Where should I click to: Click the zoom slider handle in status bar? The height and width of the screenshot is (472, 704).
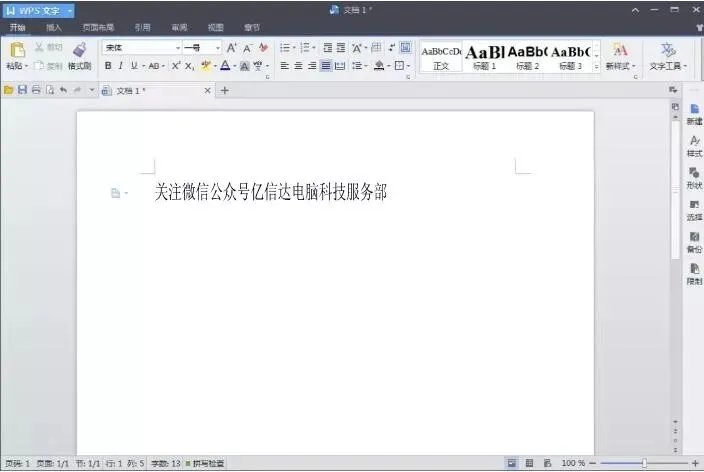pos(644,463)
